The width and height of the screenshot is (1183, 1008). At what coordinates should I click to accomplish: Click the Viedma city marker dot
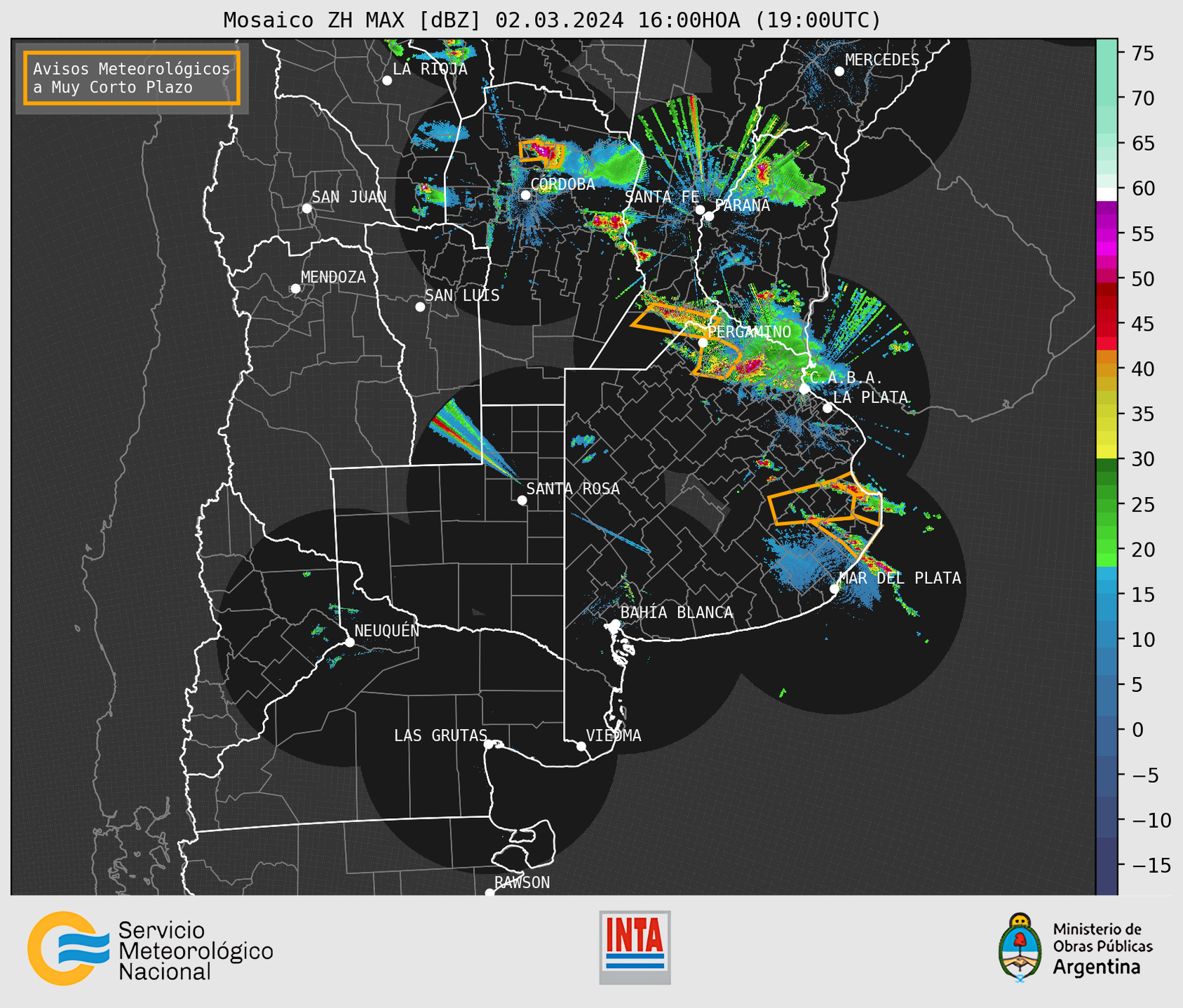pyautogui.click(x=581, y=746)
